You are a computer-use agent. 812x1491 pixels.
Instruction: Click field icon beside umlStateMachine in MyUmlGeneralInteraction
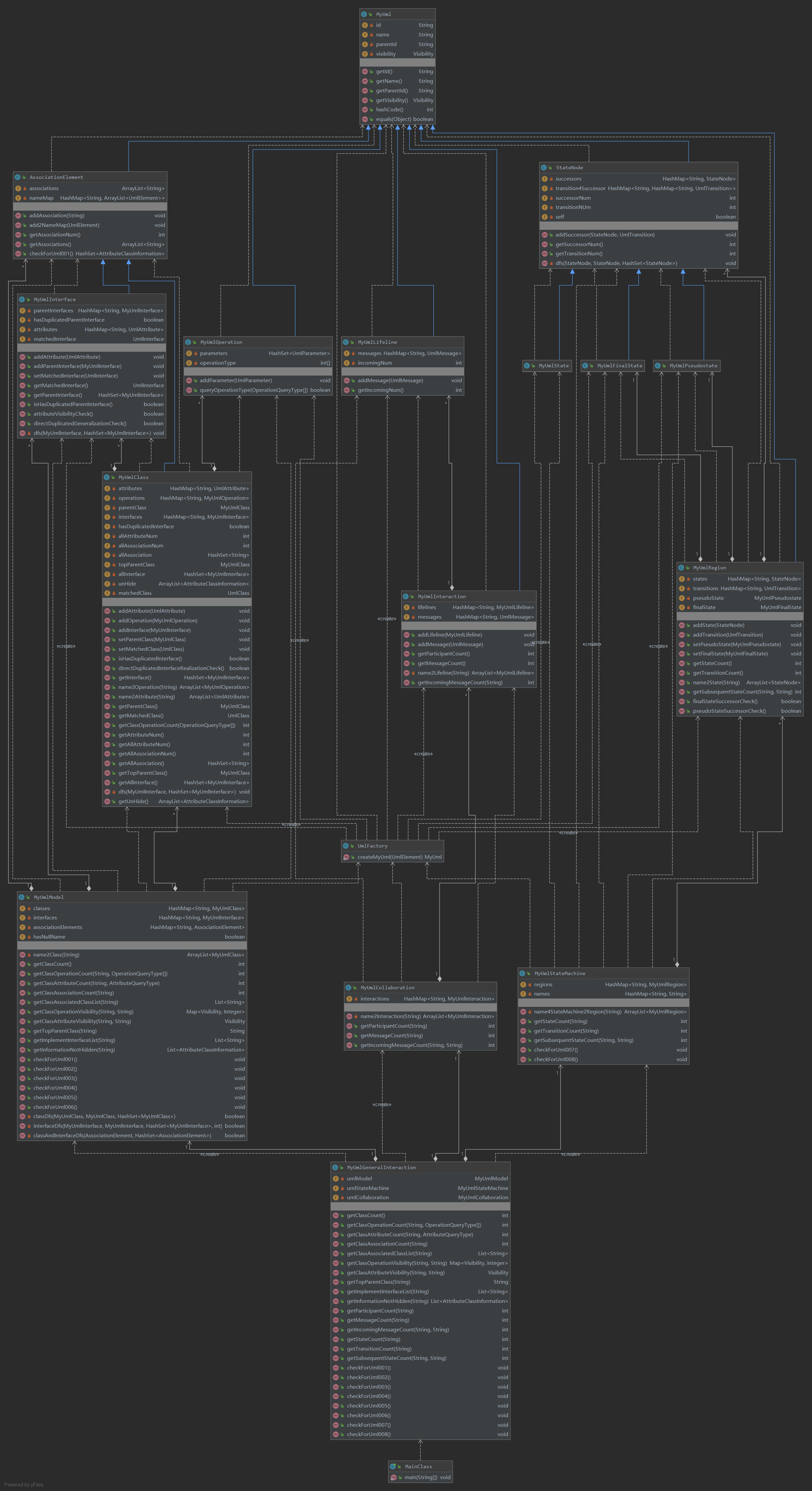pos(336,1188)
